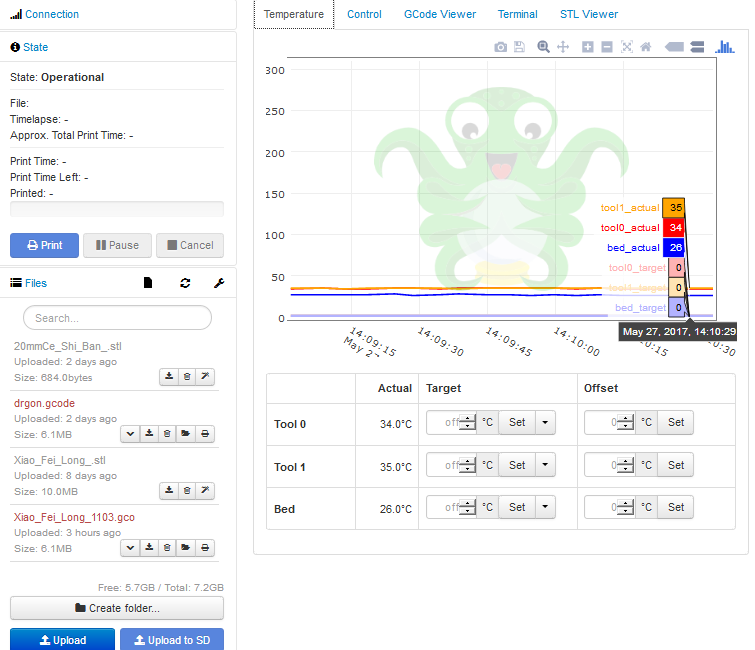Delete Xiao_Fei_Long_1103.gco with the trash icon

(167, 547)
